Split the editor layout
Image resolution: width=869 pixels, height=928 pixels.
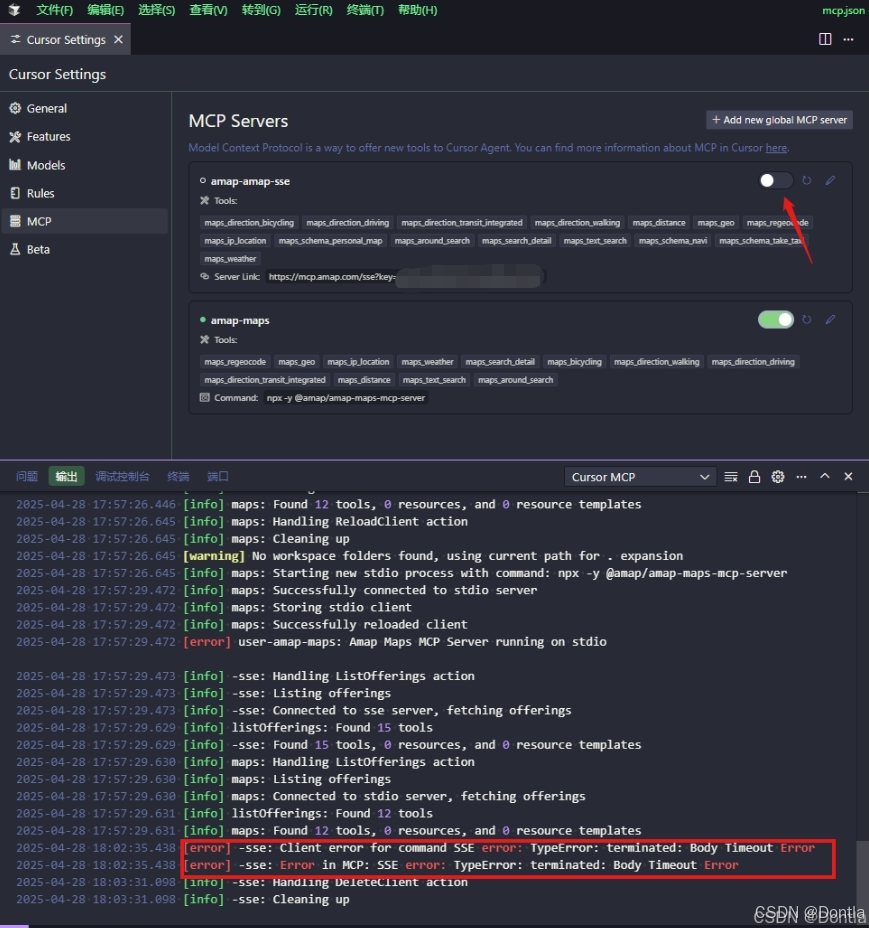825,39
